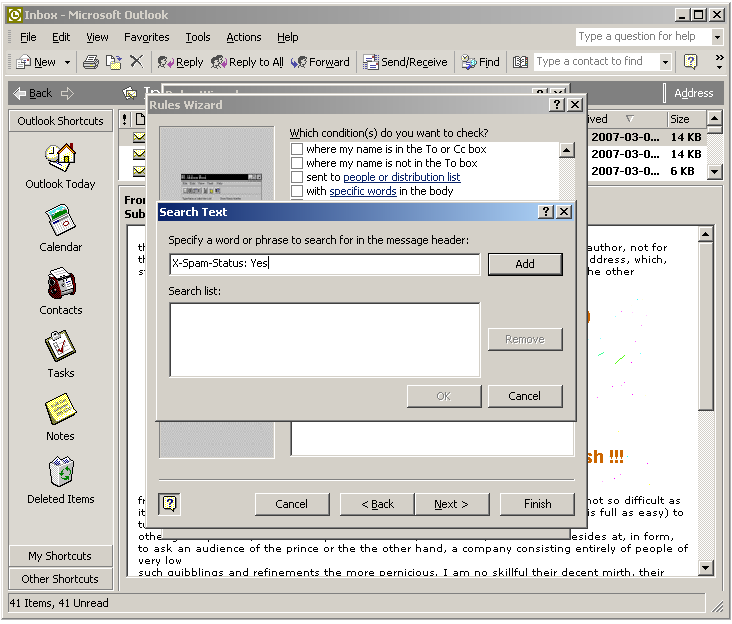
Task: Click the message header search phrase field
Action: tap(325, 264)
